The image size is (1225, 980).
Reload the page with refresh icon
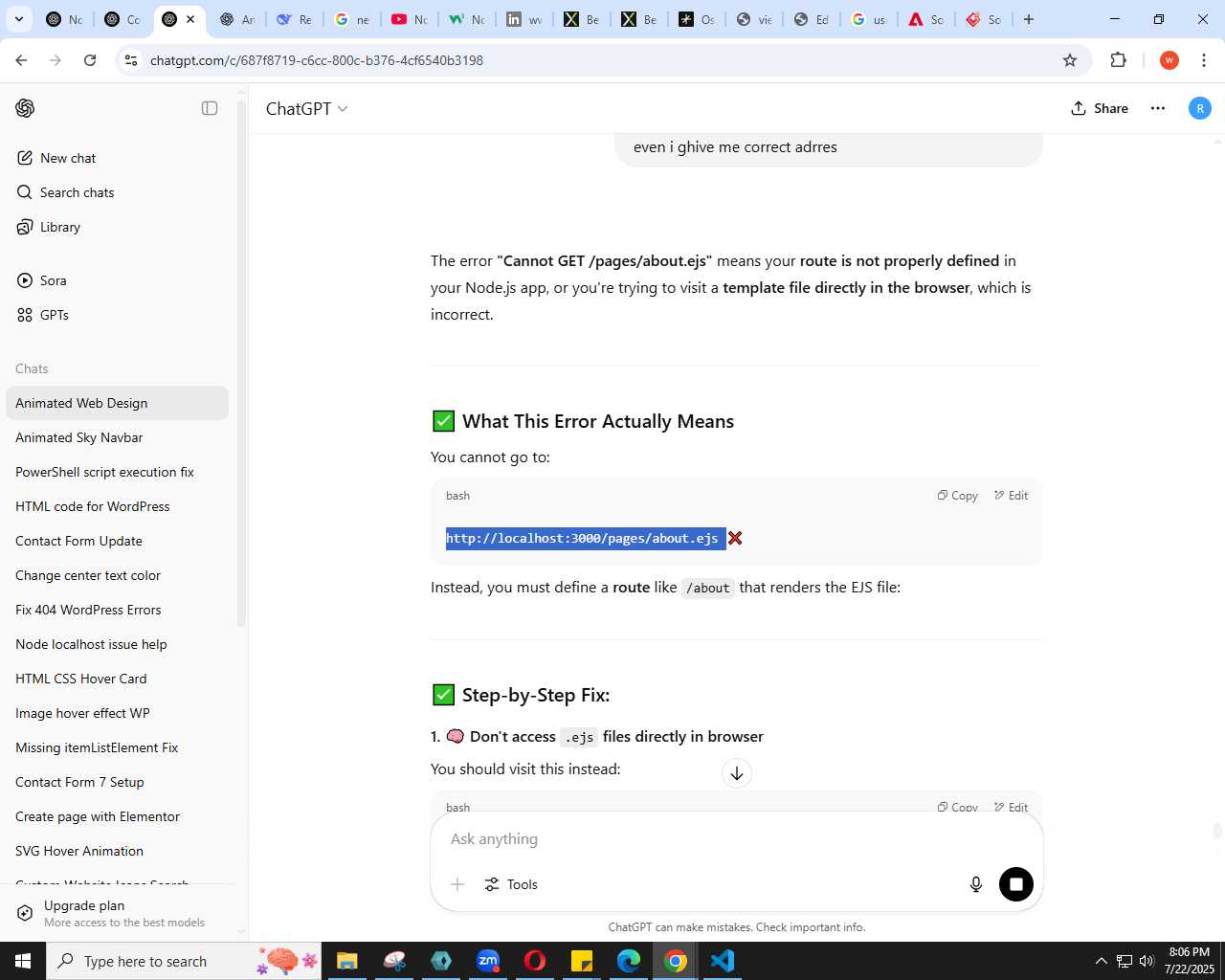(90, 60)
